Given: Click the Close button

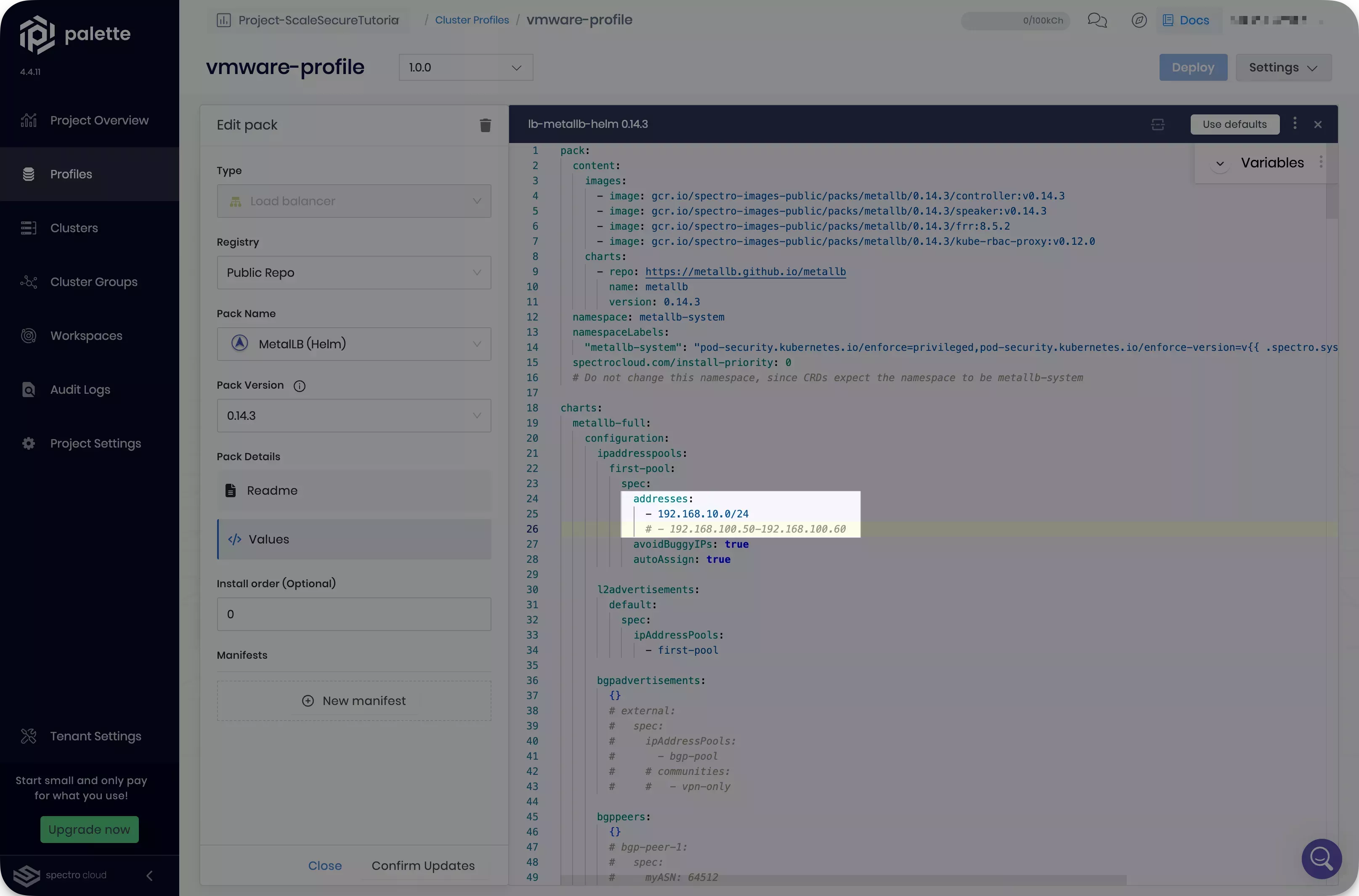Looking at the screenshot, I should pos(325,866).
